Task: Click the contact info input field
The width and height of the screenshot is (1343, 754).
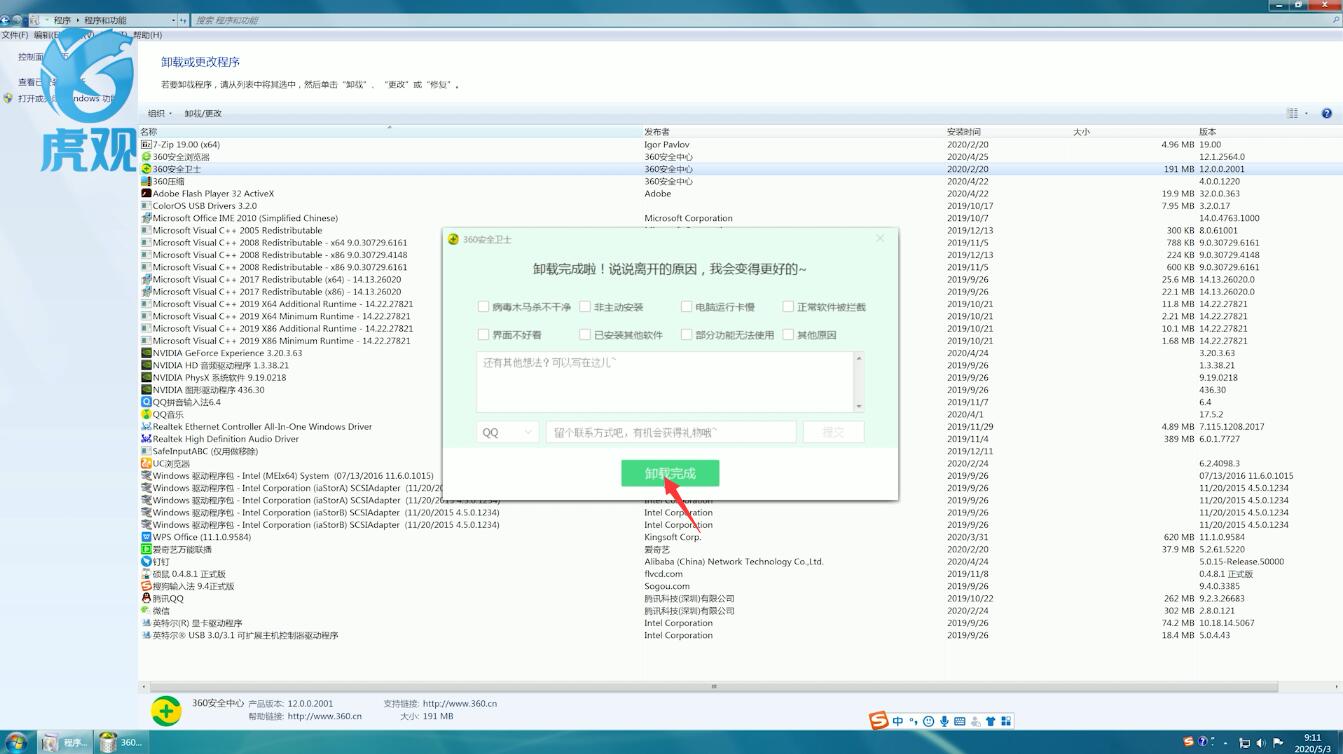Action: pyautogui.click(x=671, y=432)
